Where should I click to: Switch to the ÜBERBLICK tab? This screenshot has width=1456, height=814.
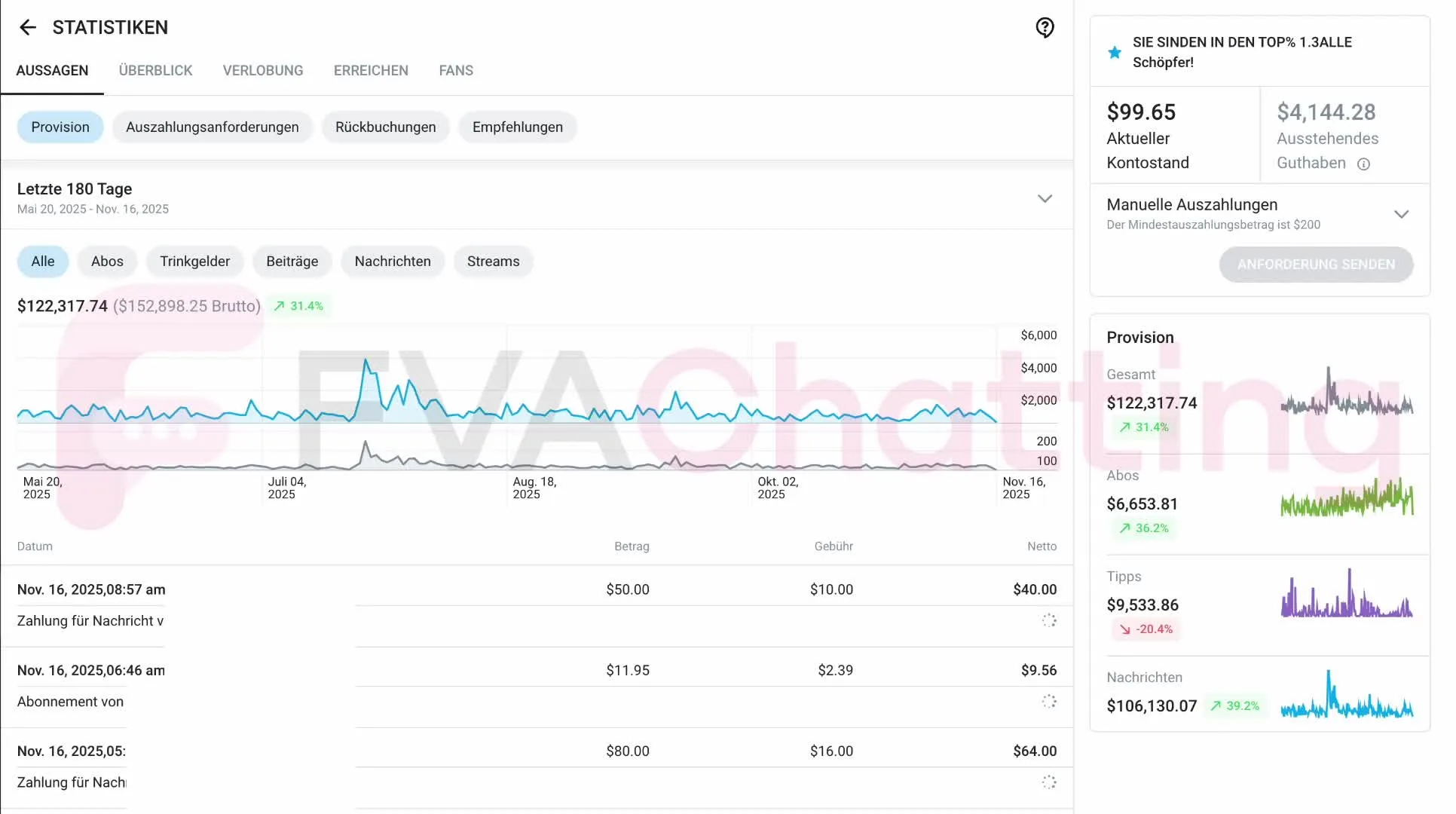click(x=155, y=71)
